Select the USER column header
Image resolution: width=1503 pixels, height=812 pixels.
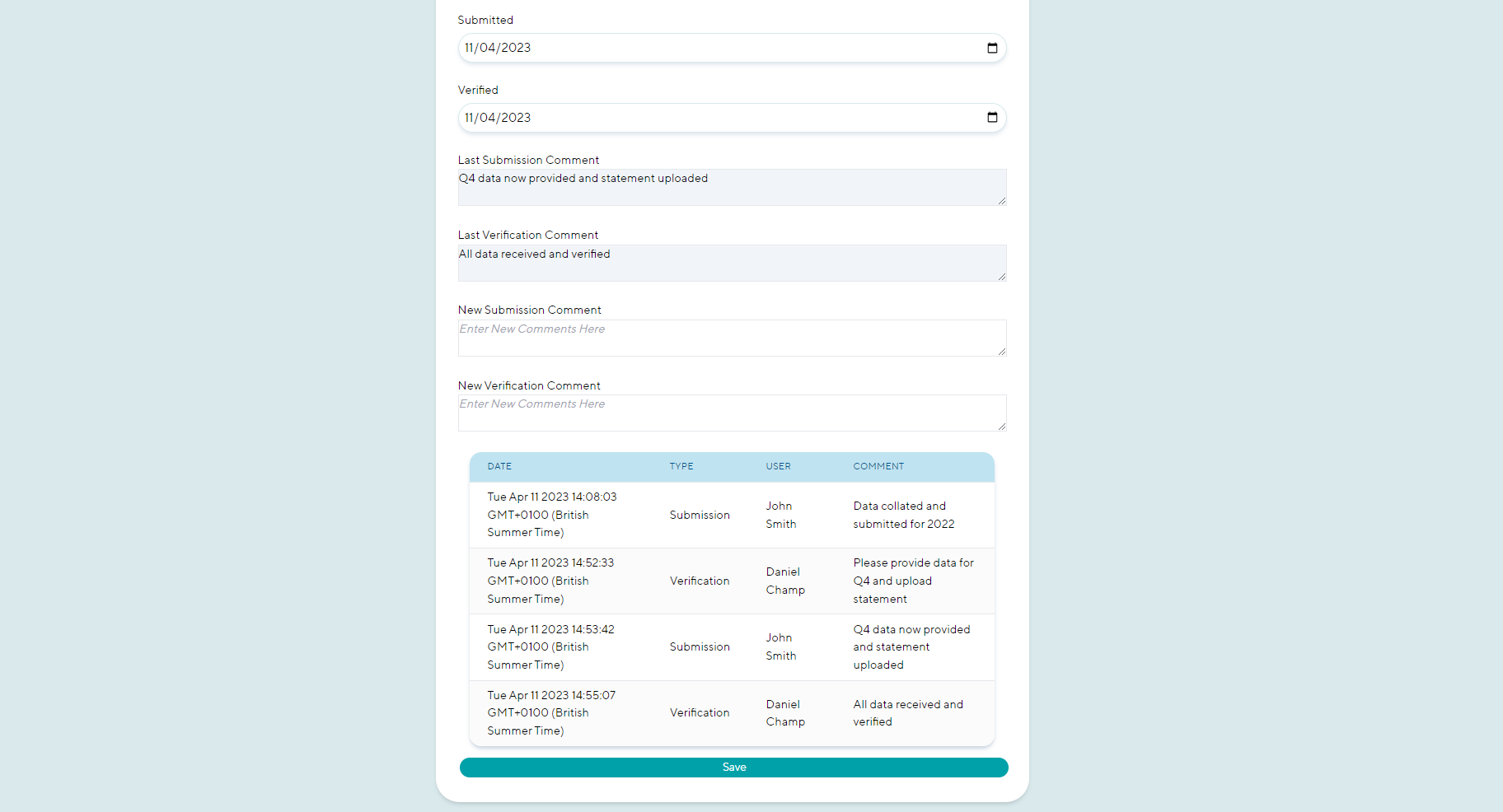778,466
